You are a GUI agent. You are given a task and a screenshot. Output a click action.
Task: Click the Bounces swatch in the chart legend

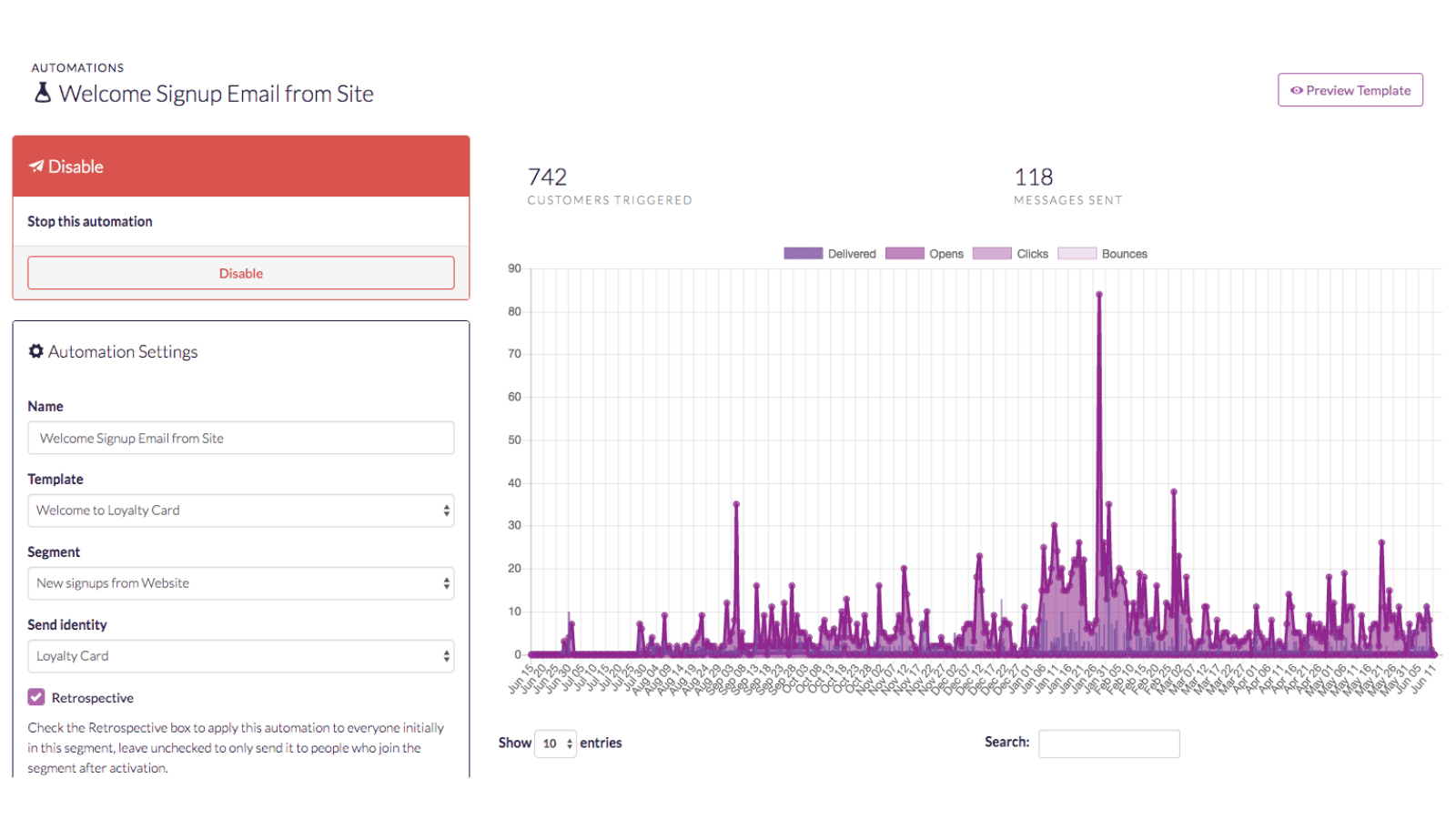(x=1076, y=254)
